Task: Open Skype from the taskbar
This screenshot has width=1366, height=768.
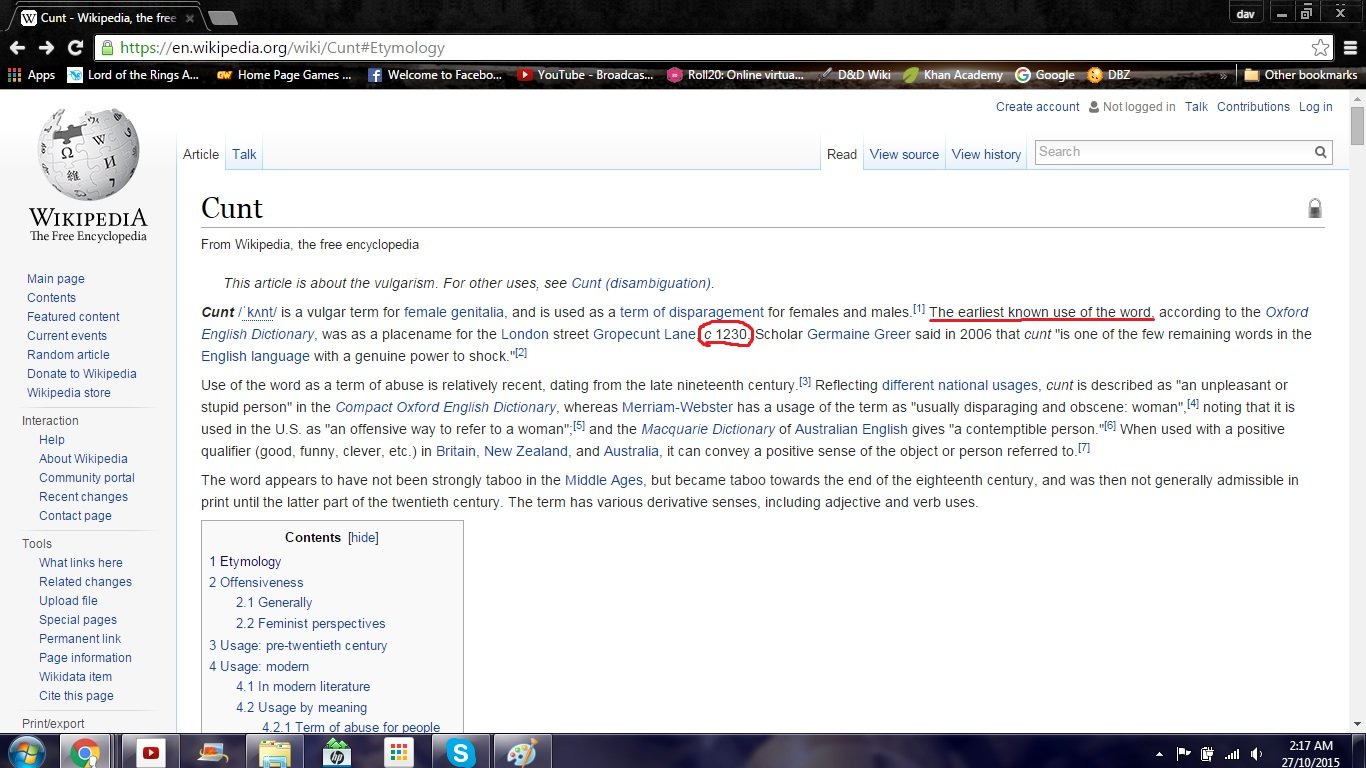Action: (x=461, y=753)
